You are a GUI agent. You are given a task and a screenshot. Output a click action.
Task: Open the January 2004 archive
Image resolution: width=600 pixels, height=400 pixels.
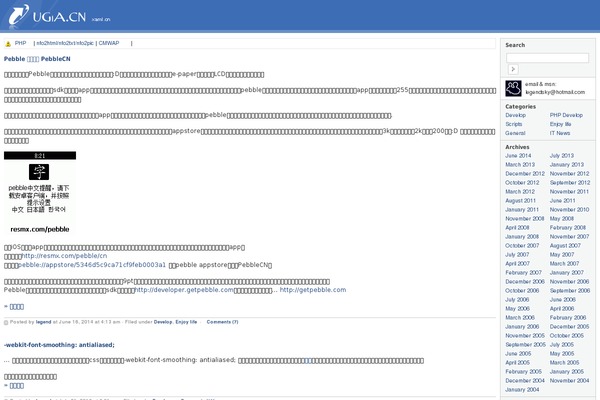click(522, 390)
